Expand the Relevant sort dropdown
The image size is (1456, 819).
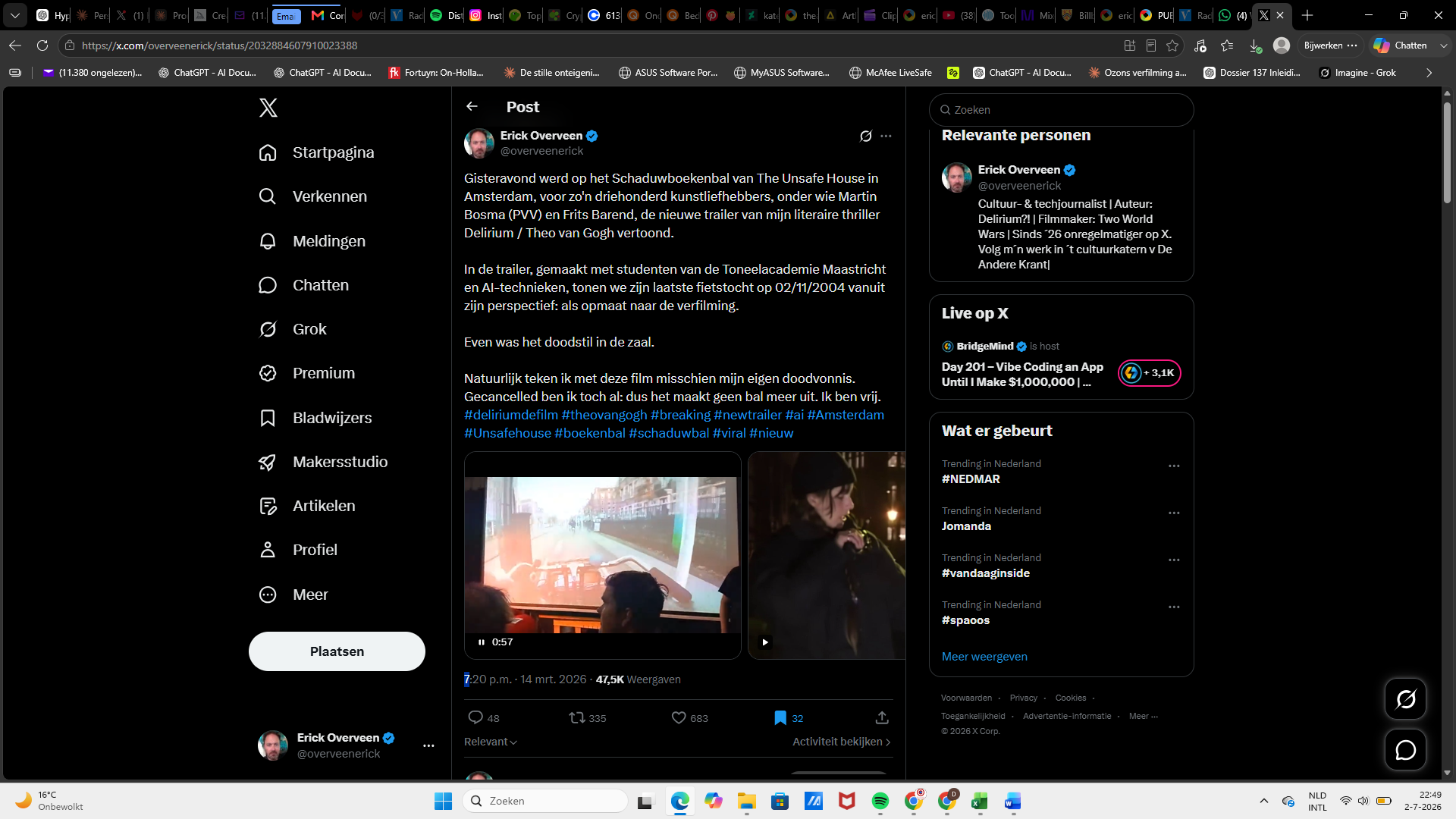tap(491, 742)
